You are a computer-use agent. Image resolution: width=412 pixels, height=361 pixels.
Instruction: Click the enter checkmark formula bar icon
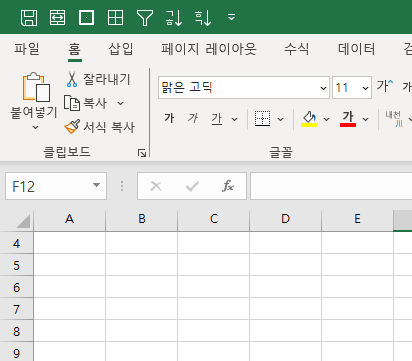click(x=192, y=186)
